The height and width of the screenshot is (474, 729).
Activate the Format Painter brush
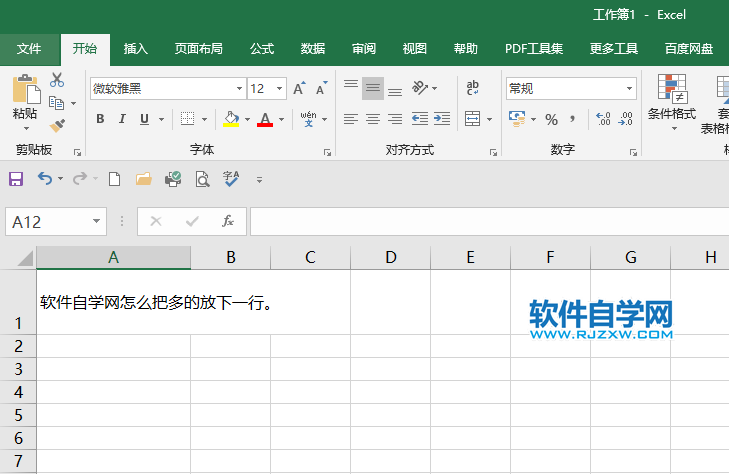pos(57,125)
